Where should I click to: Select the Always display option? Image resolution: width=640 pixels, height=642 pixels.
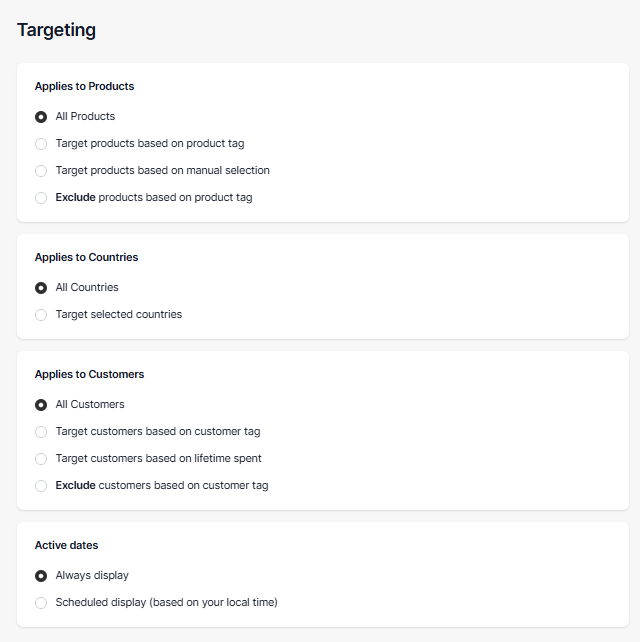(x=41, y=576)
